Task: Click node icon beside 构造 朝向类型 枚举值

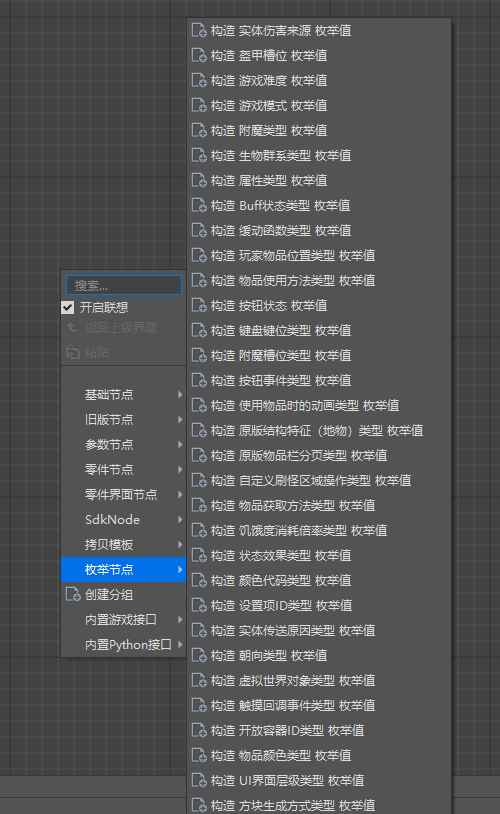Action: coord(199,655)
